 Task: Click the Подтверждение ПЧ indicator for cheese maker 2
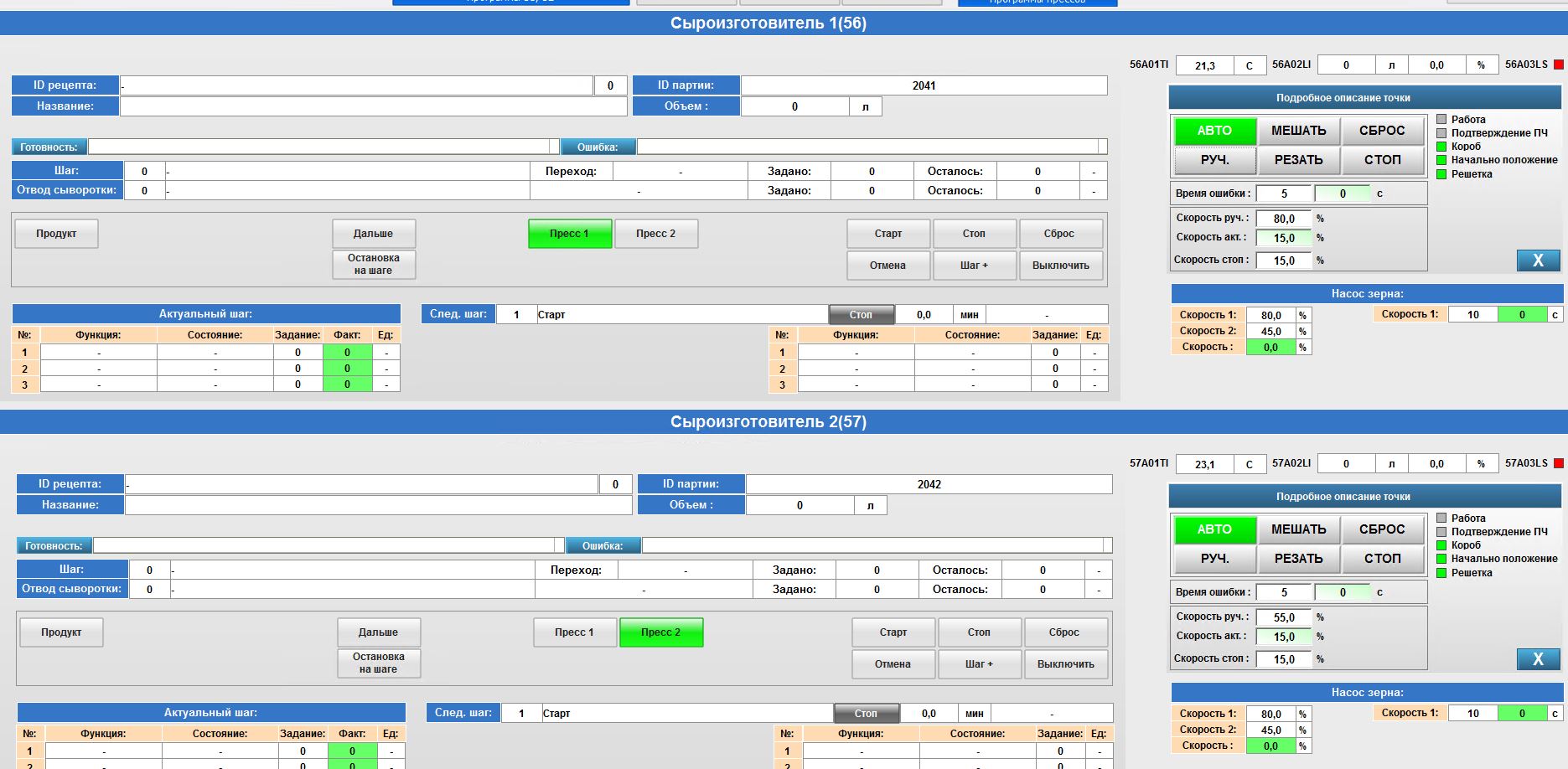point(1442,532)
